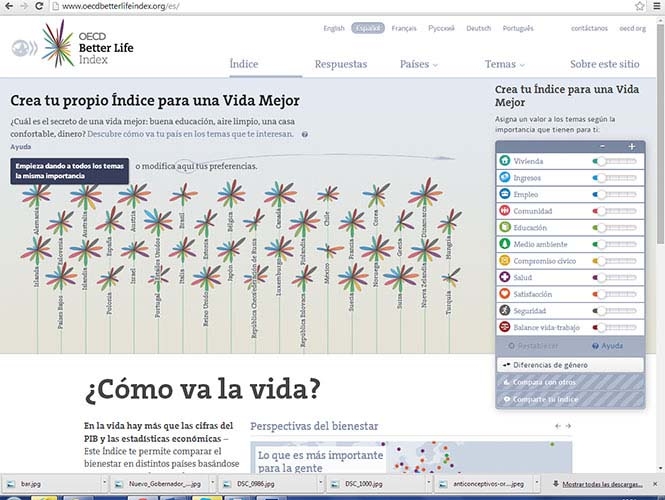The image size is (665, 500).
Task: Click the Alemania flower
Action: point(36,194)
